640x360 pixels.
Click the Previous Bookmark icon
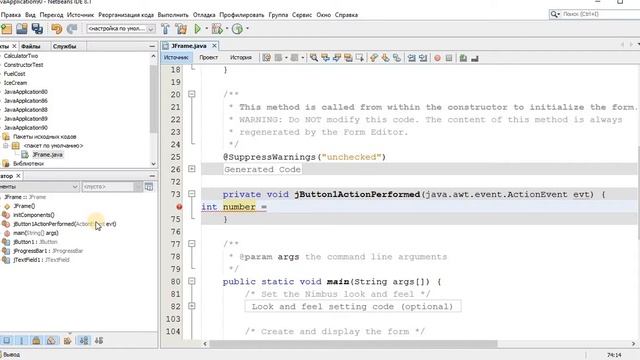pyautogui.click(x=374, y=58)
